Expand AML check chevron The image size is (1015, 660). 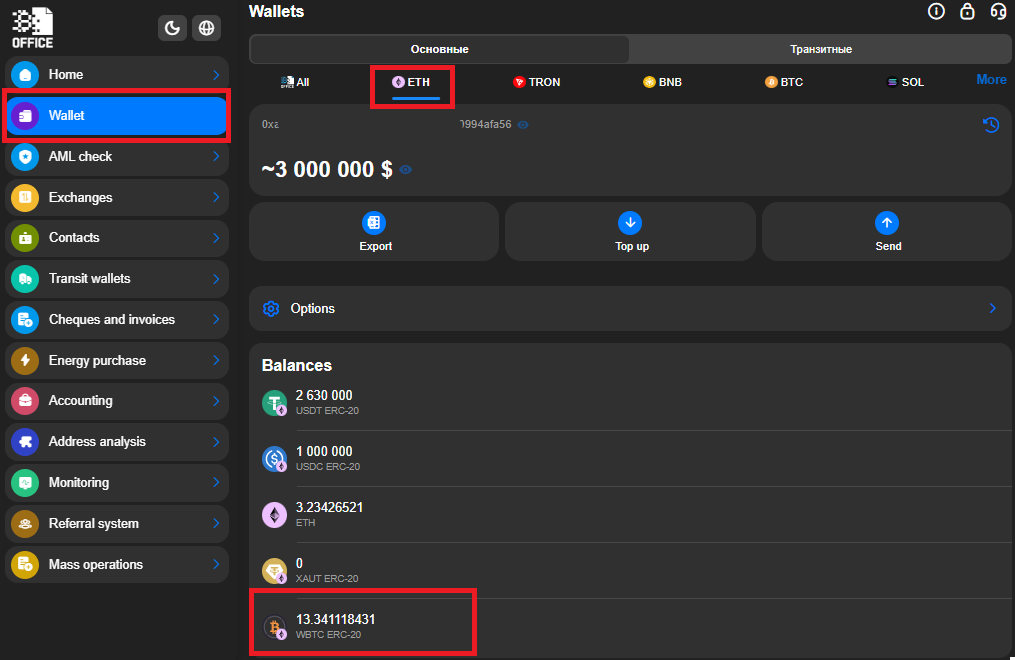pos(216,157)
